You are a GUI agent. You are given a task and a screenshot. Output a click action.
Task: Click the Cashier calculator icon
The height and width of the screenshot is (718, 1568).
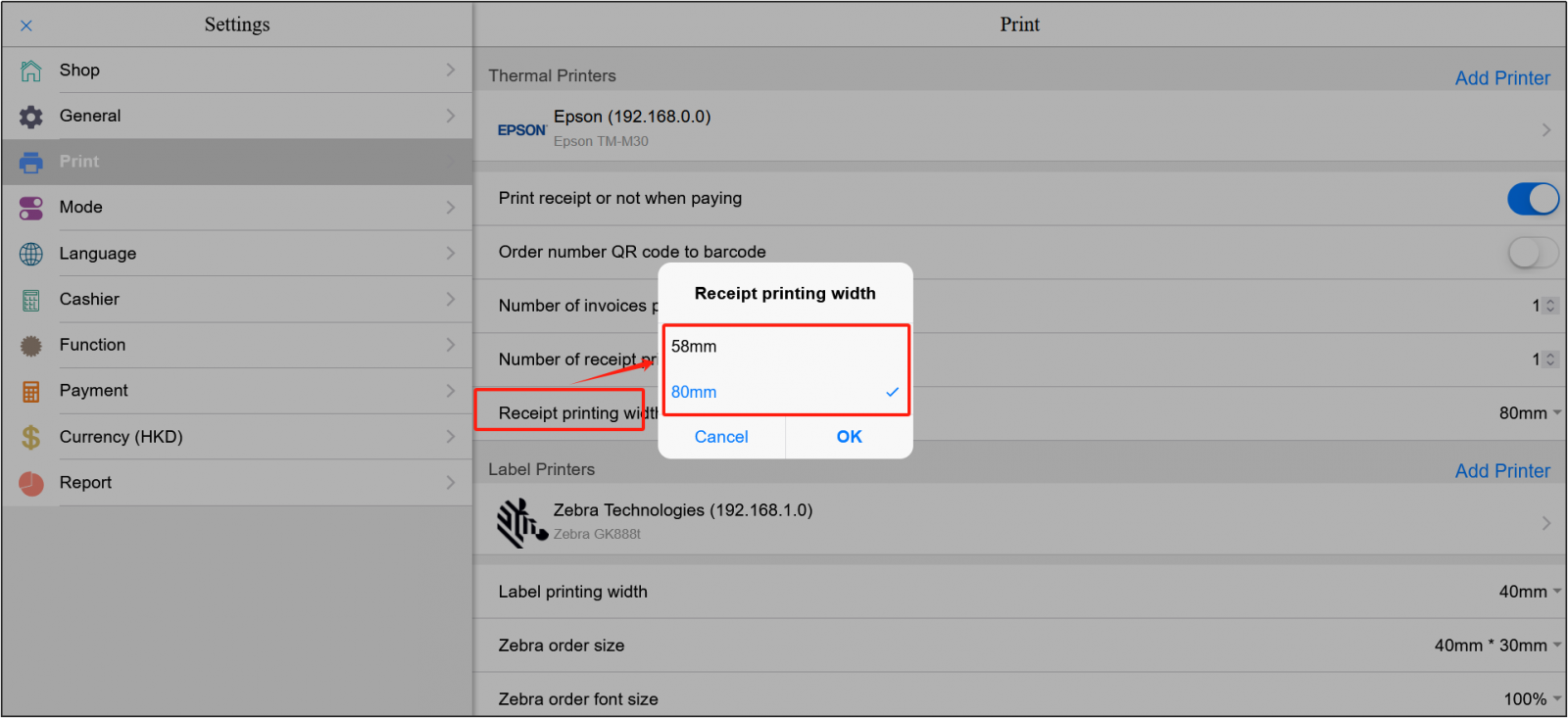click(x=31, y=300)
